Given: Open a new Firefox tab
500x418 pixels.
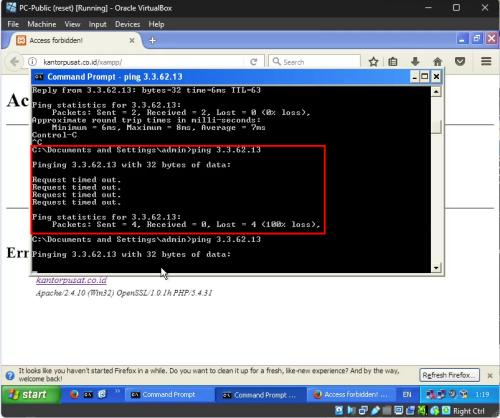Looking at the screenshot, I should pyautogui.click(x=153, y=40).
